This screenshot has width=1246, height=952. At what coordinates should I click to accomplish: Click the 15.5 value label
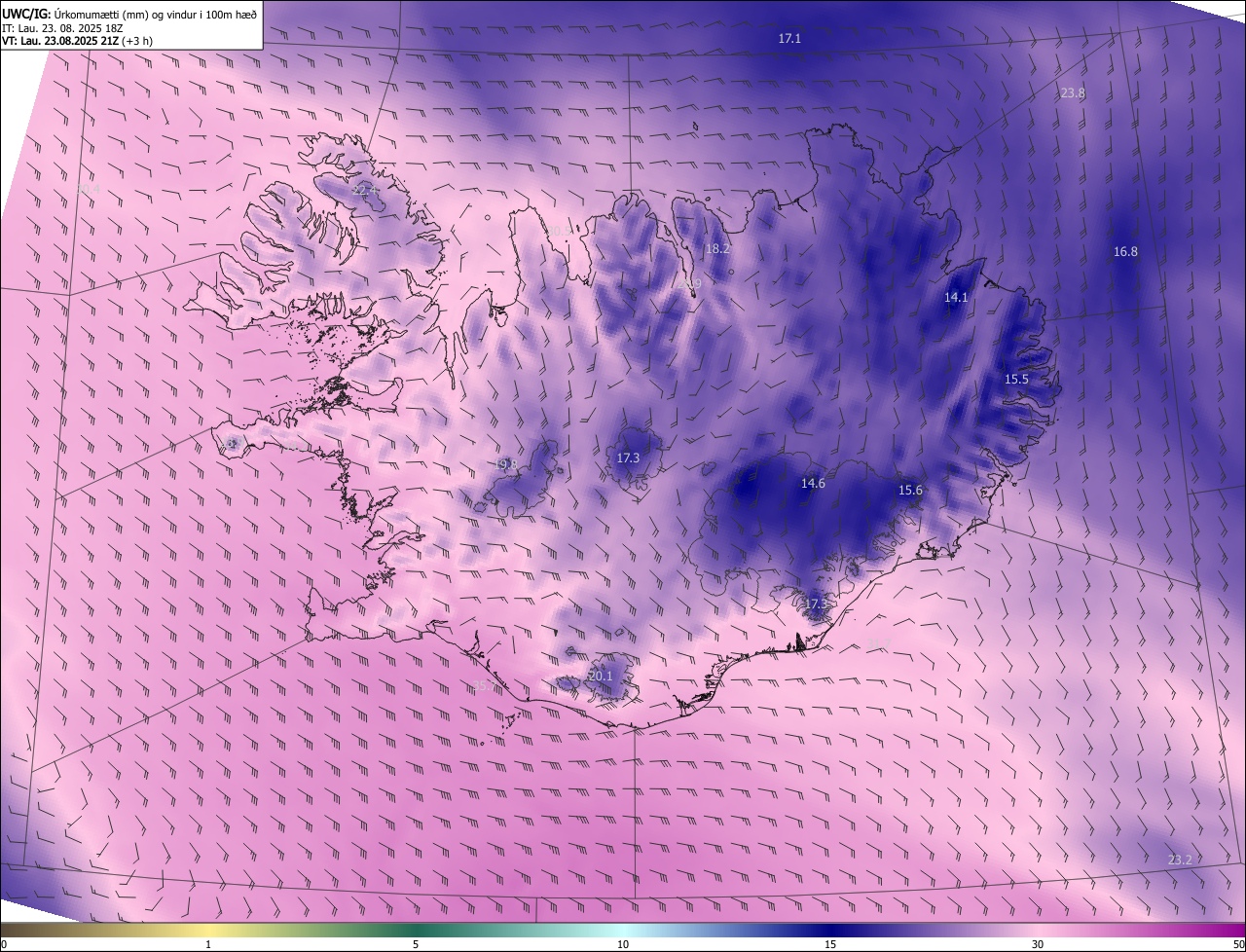(1016, 380)
